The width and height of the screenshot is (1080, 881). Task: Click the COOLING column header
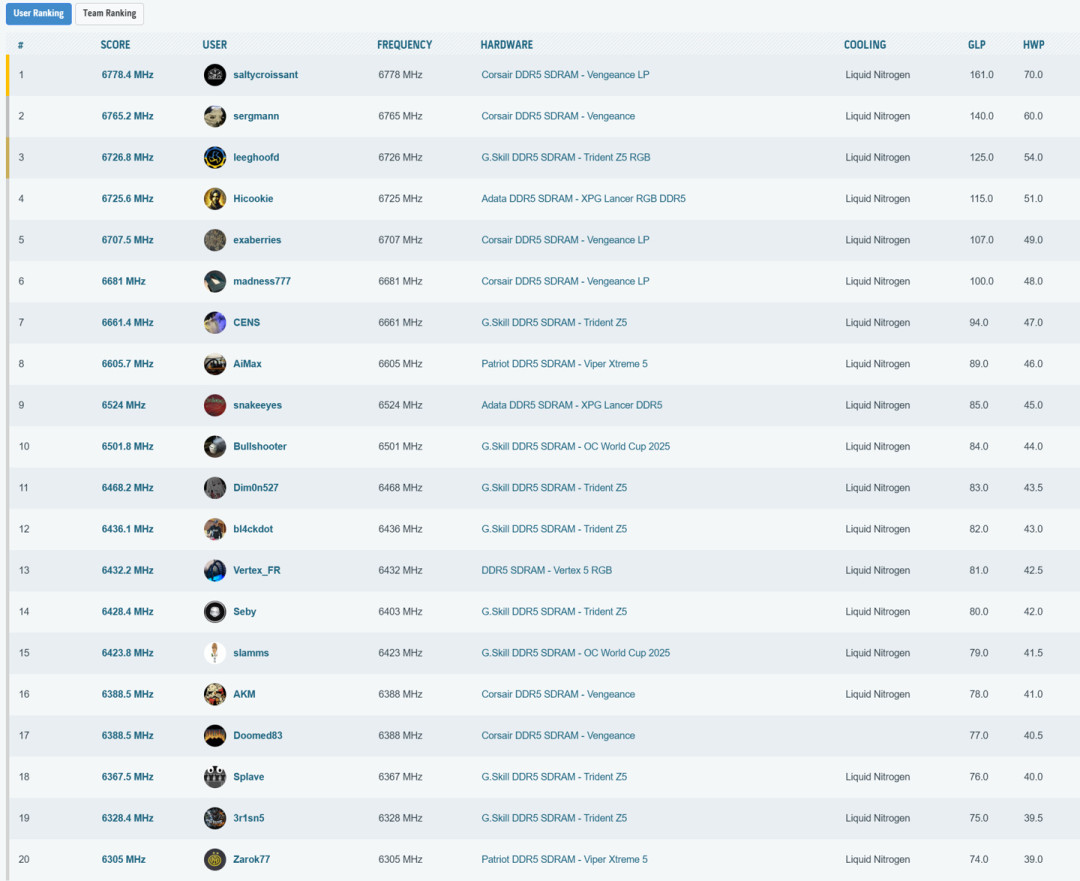tap(865, 45)
